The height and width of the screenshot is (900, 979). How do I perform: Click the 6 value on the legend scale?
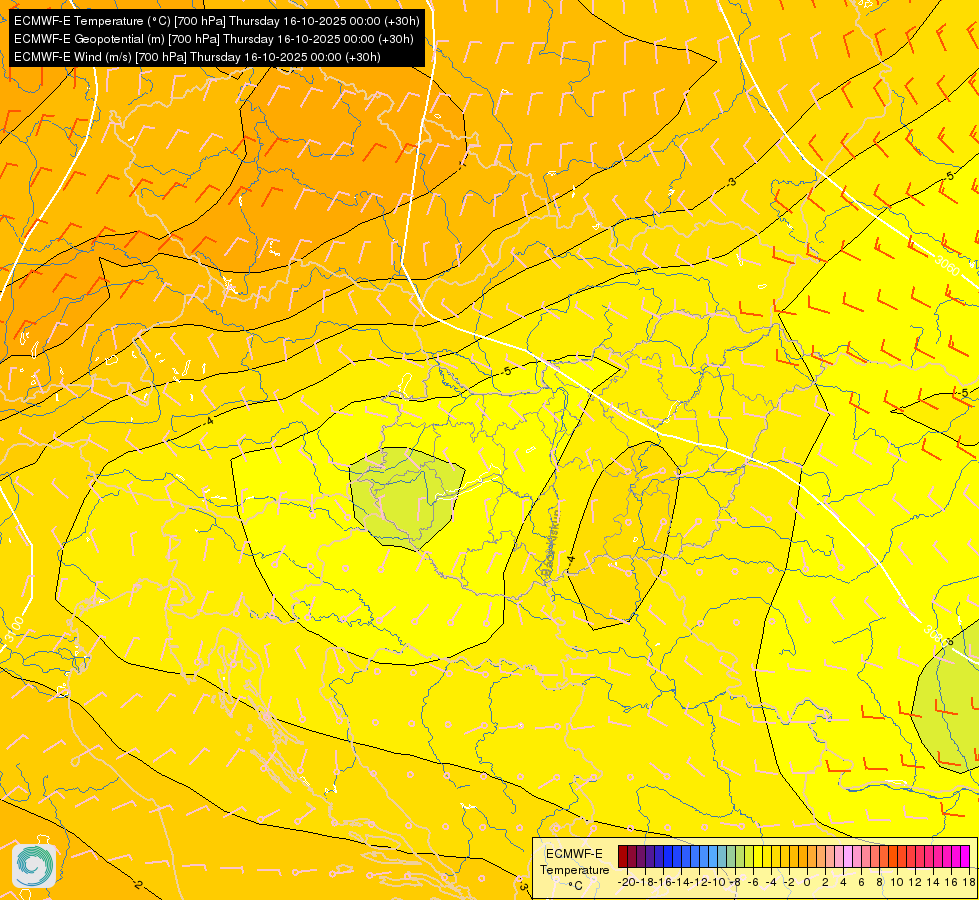click(862, 883)
